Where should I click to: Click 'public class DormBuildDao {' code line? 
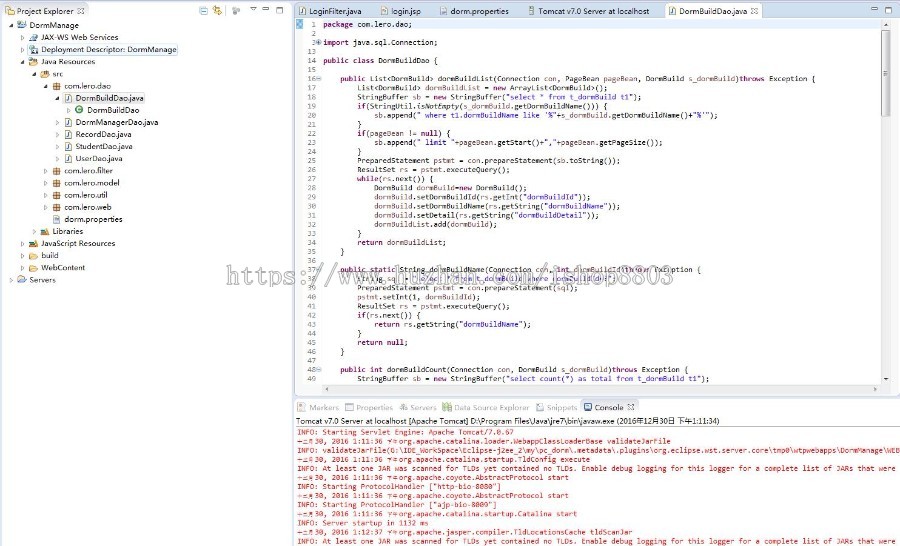(380, 60)
